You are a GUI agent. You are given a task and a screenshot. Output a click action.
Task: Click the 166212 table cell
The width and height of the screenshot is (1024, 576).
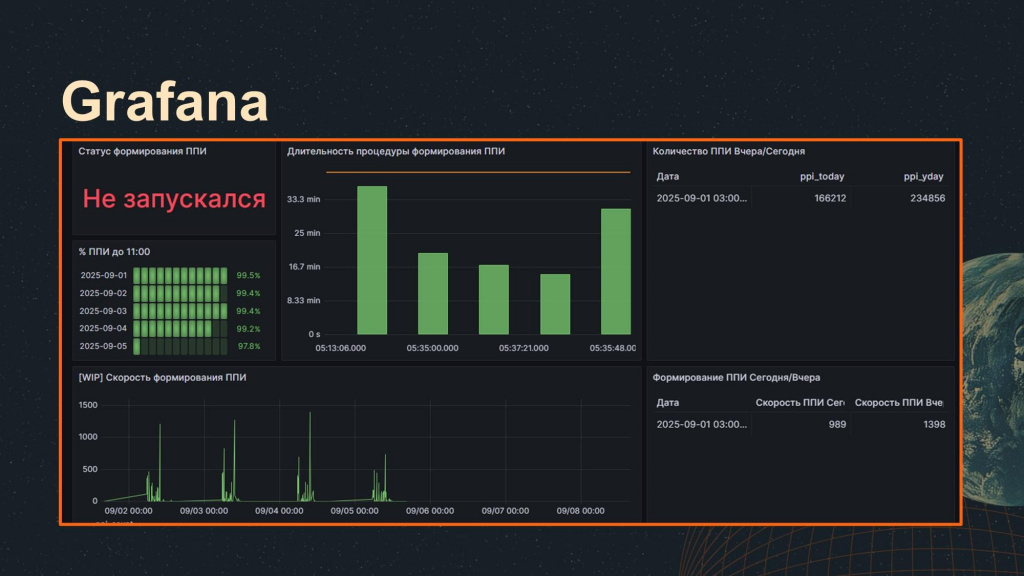830,198
